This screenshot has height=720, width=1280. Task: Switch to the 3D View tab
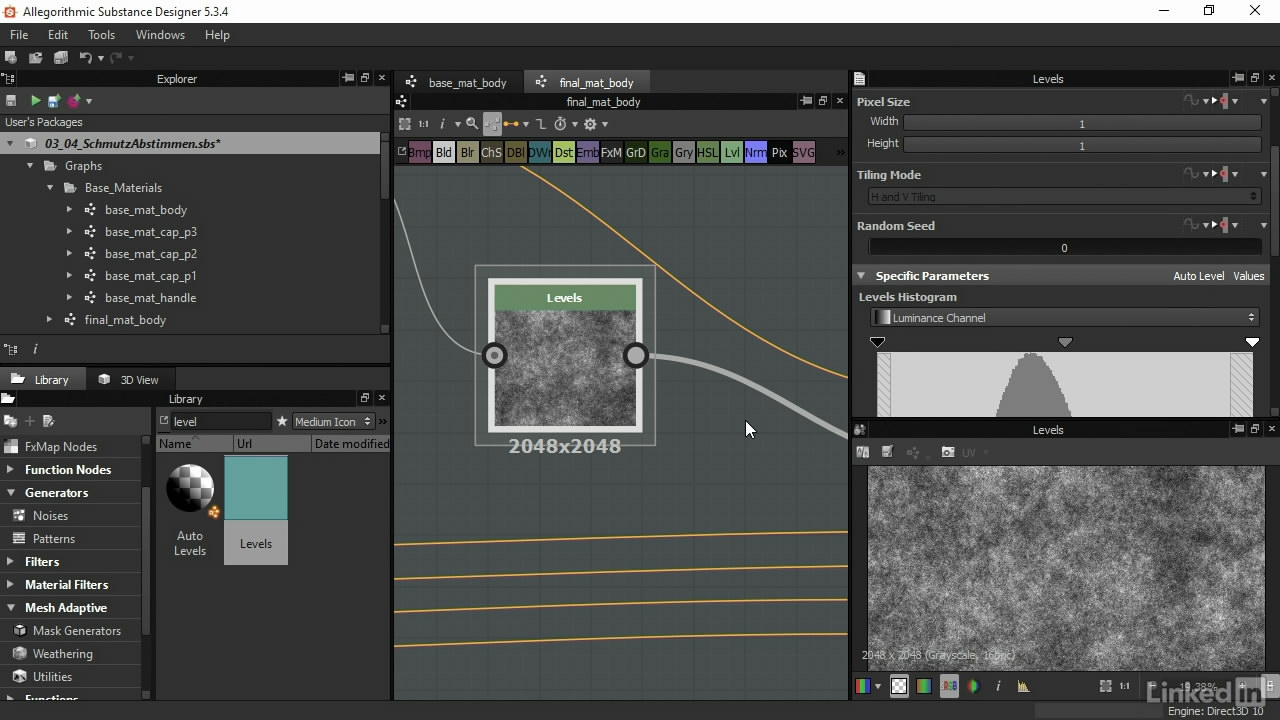pos(129,380)
